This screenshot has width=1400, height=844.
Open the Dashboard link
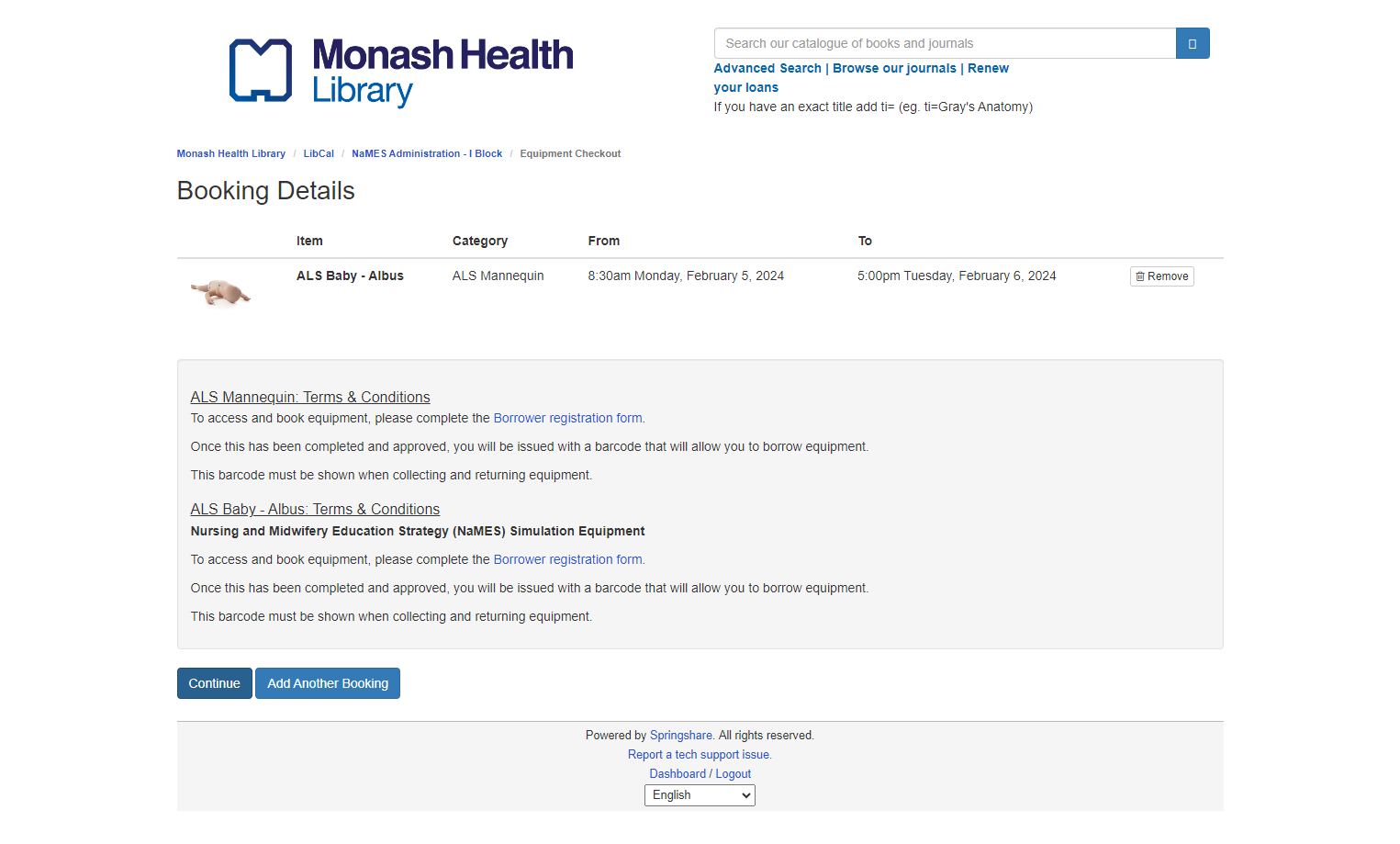(x=678, y=774)
